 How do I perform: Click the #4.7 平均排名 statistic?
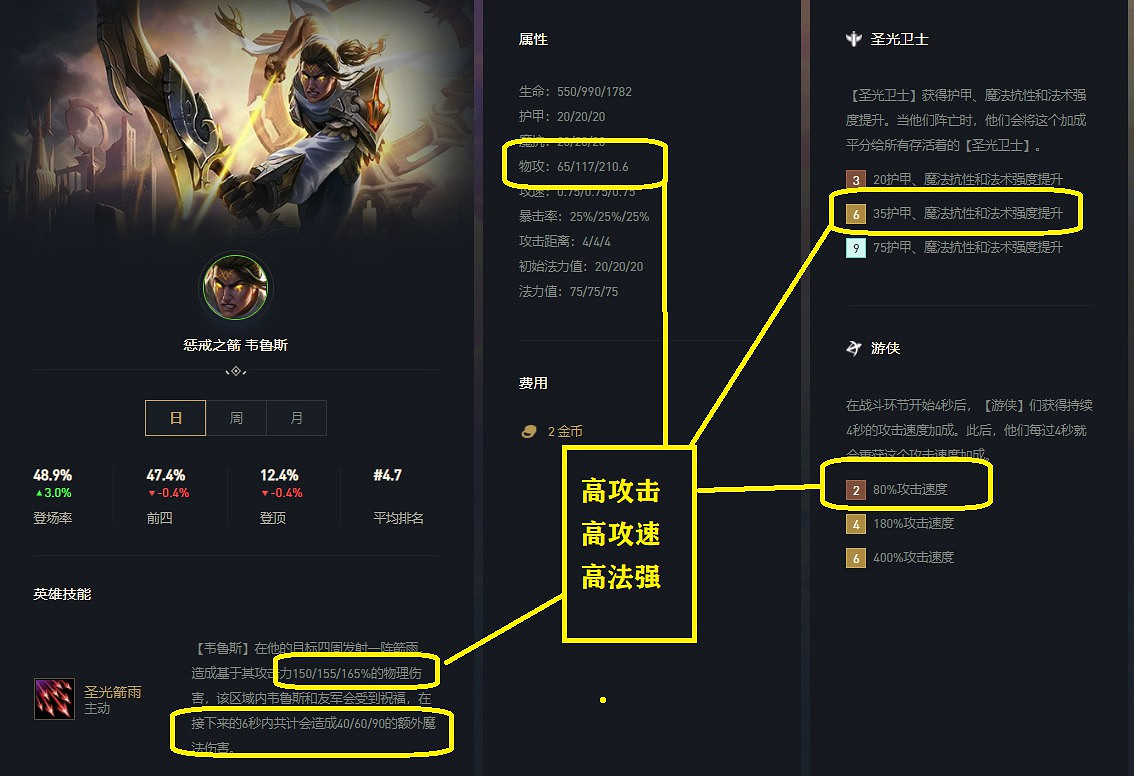tap(398, 495)
